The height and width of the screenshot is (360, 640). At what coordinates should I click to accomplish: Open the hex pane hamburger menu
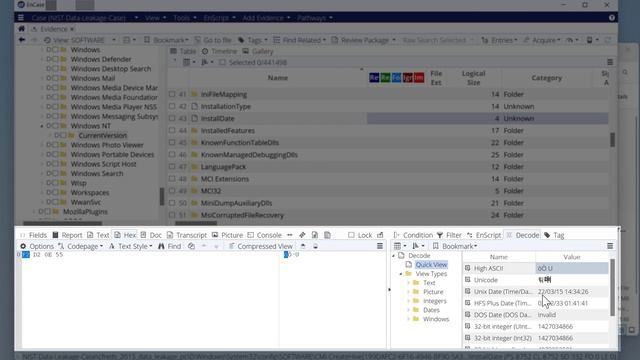380,246
